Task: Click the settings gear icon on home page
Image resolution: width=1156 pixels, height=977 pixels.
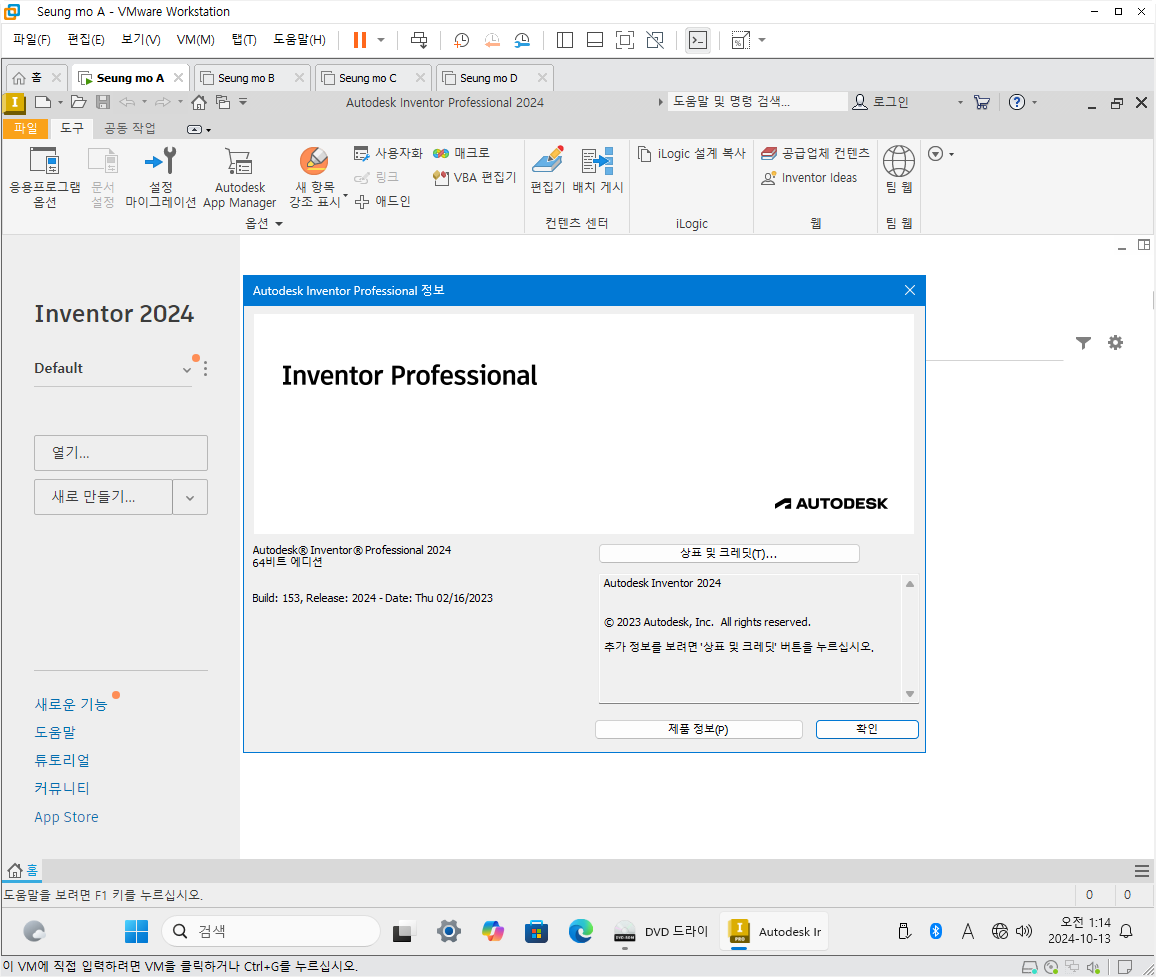Action: pos(1115,342)
